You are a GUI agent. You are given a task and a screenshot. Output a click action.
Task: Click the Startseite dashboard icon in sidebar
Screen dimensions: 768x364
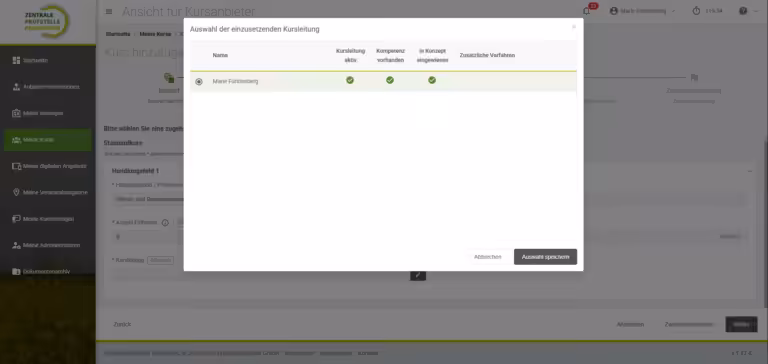pyautogui.click(x=16, y=60)
